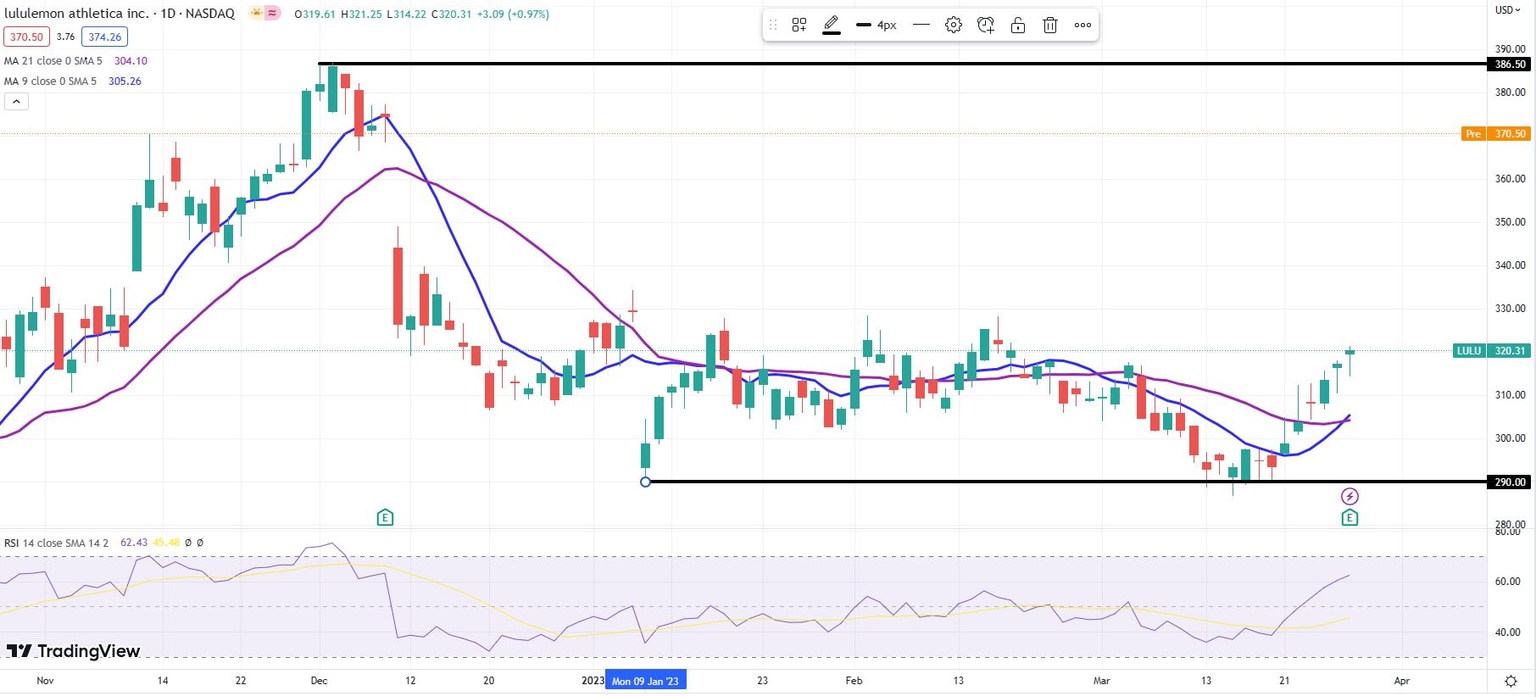Click the December earnings E marker
1536x697 pixels.
point(385,517)
